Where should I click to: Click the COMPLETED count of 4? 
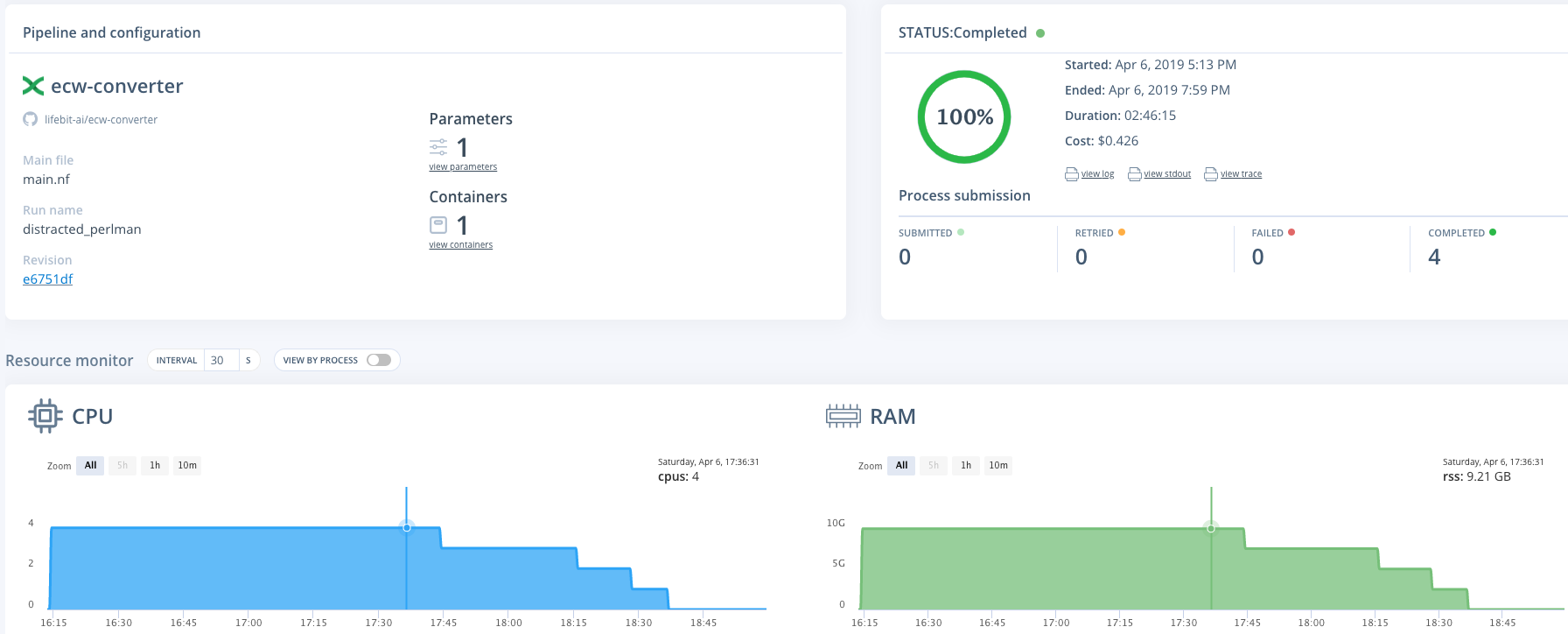tap(1434, 257)
